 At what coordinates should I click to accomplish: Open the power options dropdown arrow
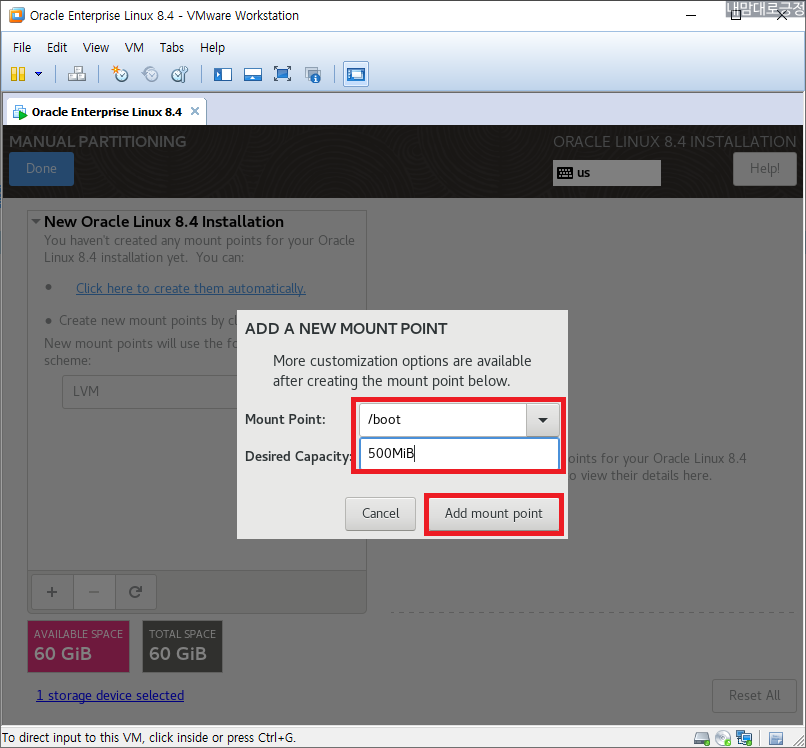pyautogui.click(x=39, y=74)
